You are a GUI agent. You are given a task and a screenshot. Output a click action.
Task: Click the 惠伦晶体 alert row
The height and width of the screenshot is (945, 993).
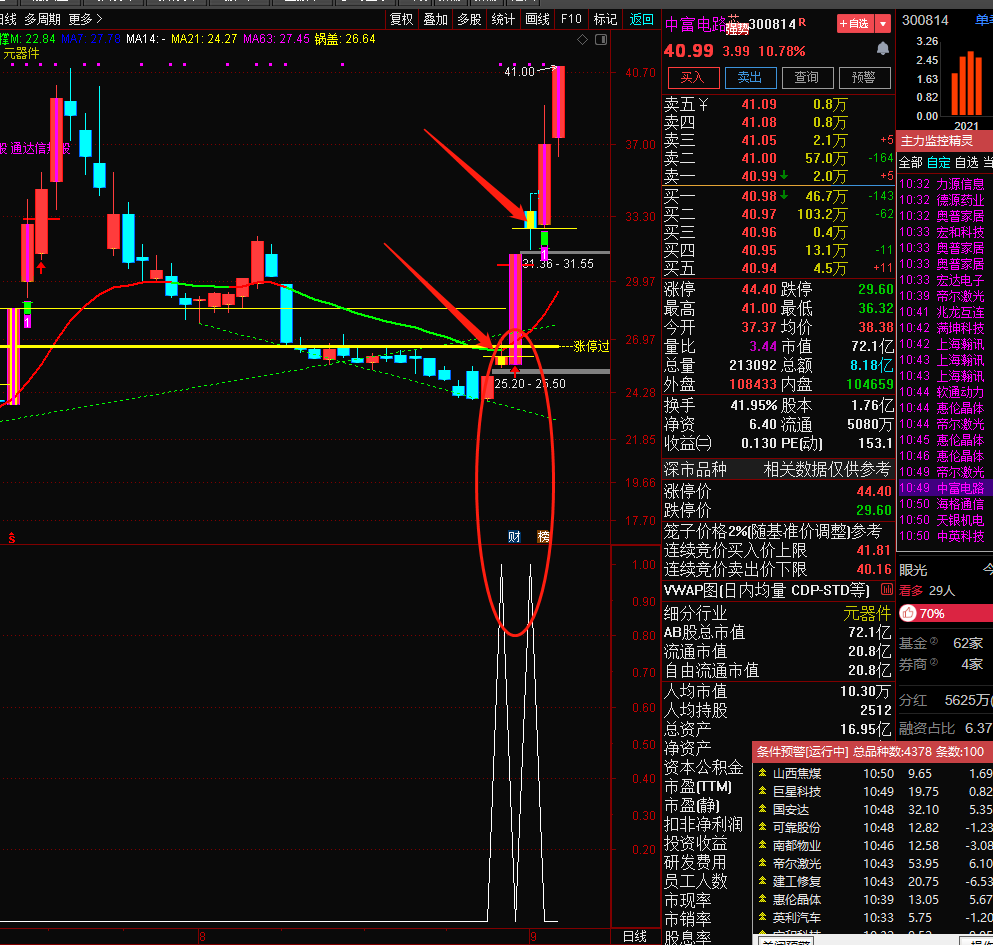coord(874,899)
